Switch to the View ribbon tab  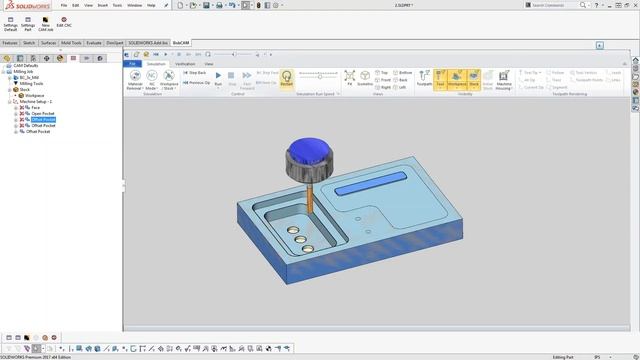tap(209, 64)
